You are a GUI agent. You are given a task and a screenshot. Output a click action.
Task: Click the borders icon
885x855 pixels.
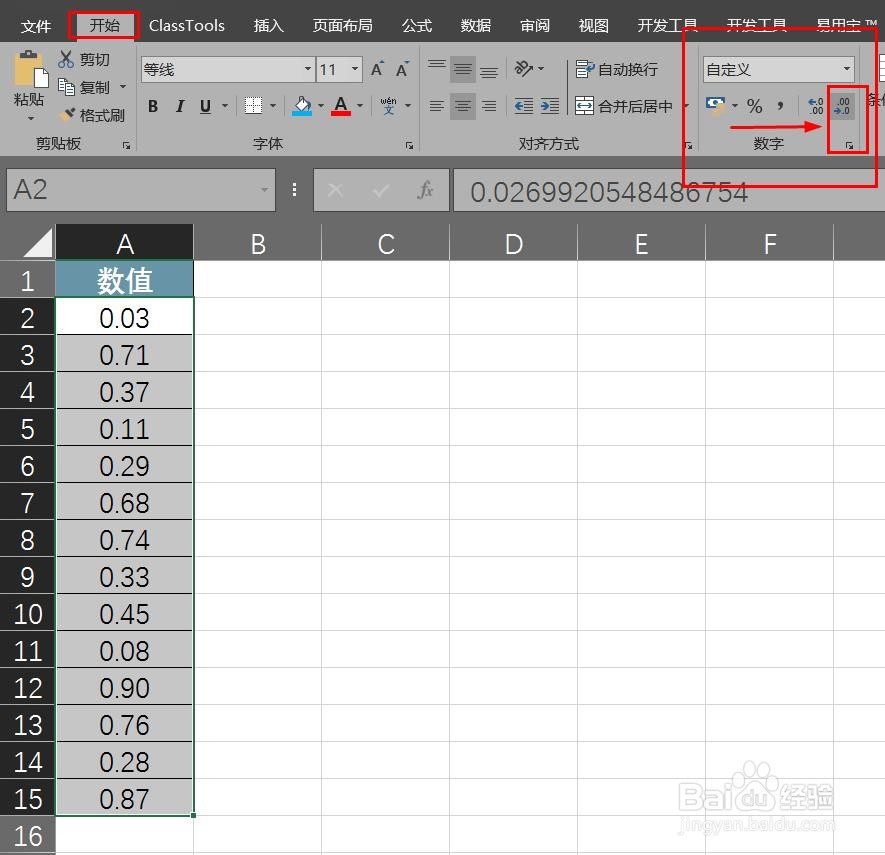pyautogui.click(x=253, y=106)
